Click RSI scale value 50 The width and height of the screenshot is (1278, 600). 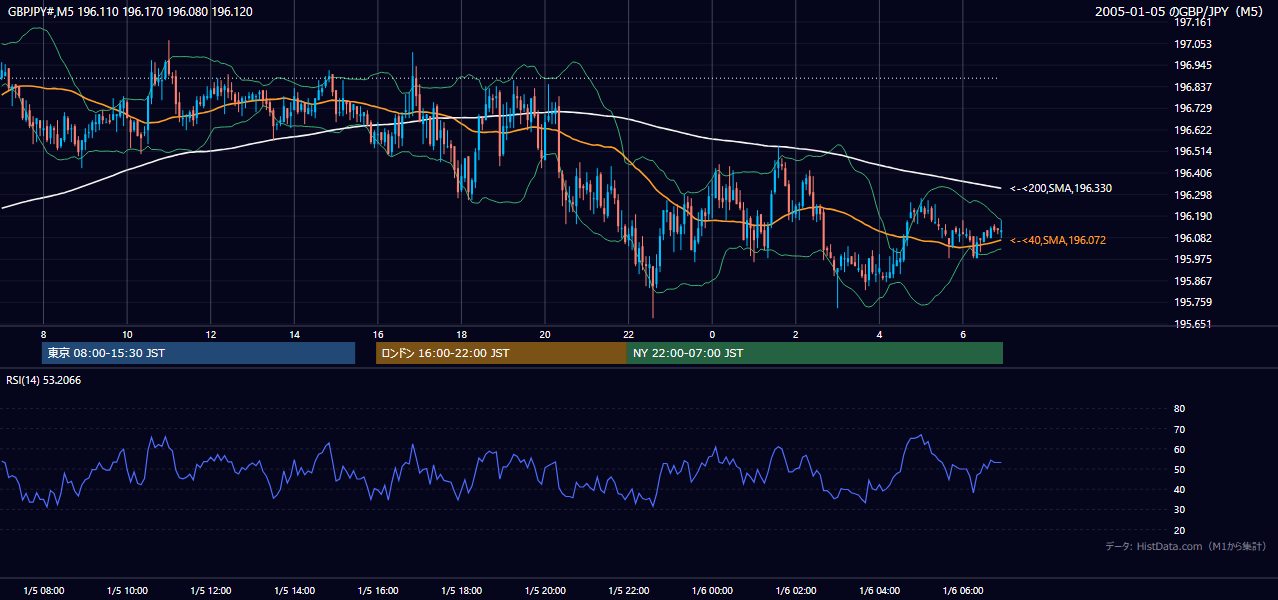tap(1179, 470)
